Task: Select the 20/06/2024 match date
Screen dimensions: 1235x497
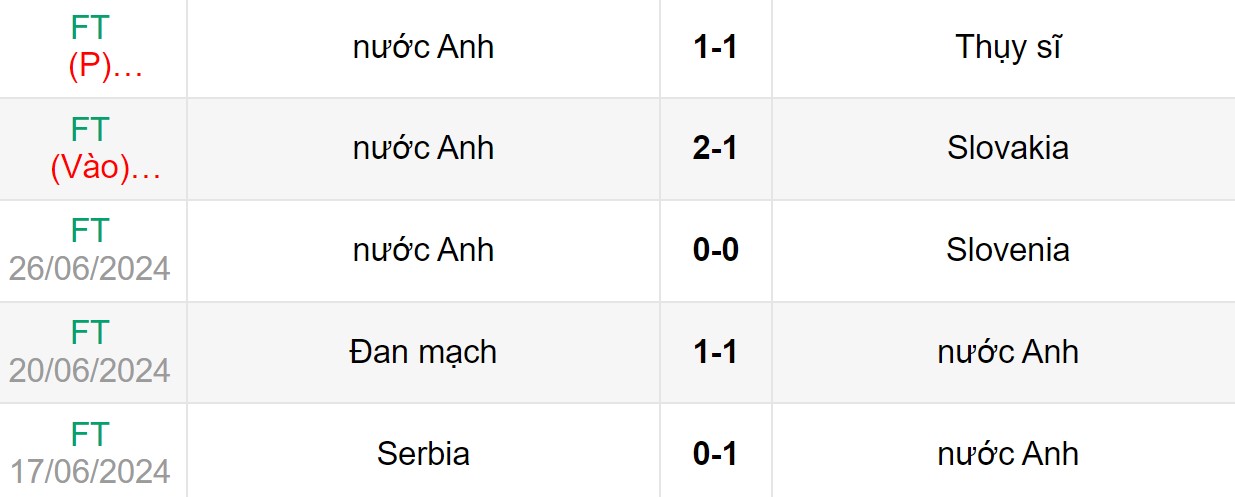Action: 90,371
